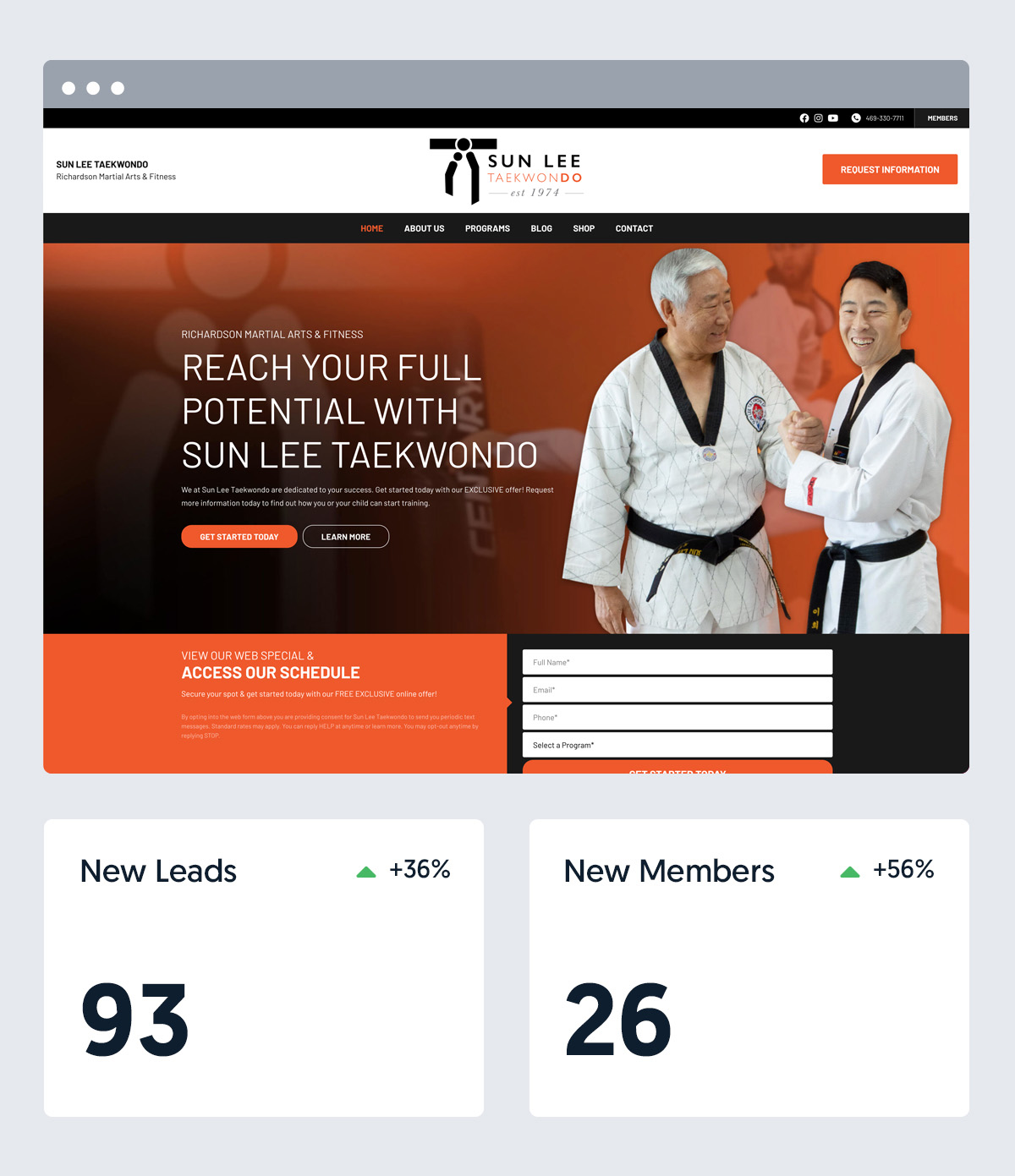Click the phone icon beside 469-330-7711
The width and height of the screenshot is (1015, 1176).
tap(856, 118)
